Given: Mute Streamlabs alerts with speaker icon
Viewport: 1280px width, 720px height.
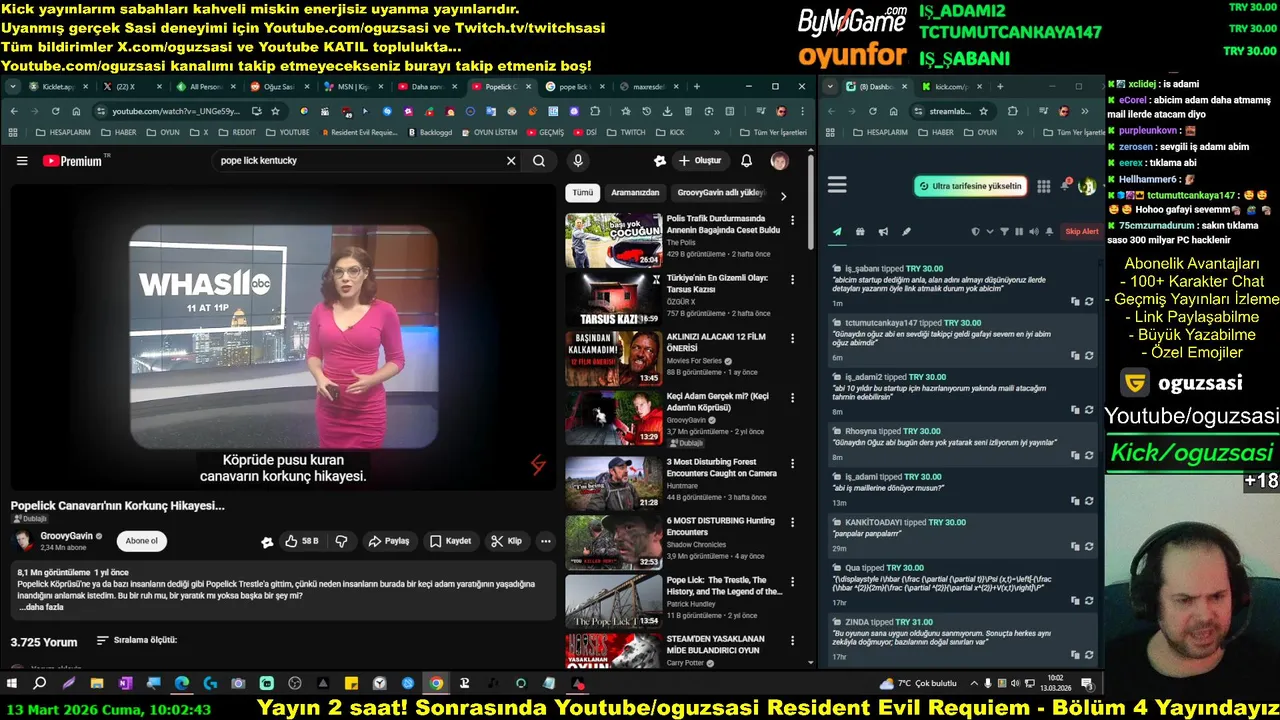Looking at the screenshot, I should (1034, 232).
